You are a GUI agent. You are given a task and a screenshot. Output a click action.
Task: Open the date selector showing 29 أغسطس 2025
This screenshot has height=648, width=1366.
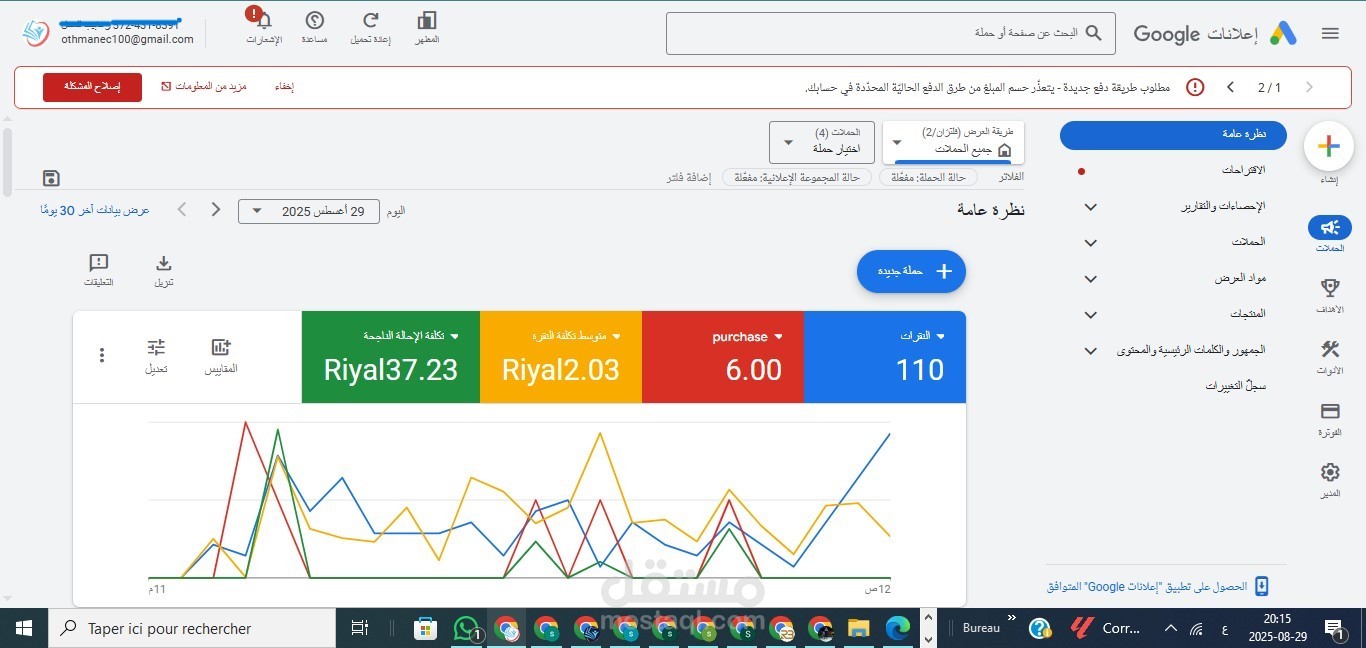[x=307, y=211]
